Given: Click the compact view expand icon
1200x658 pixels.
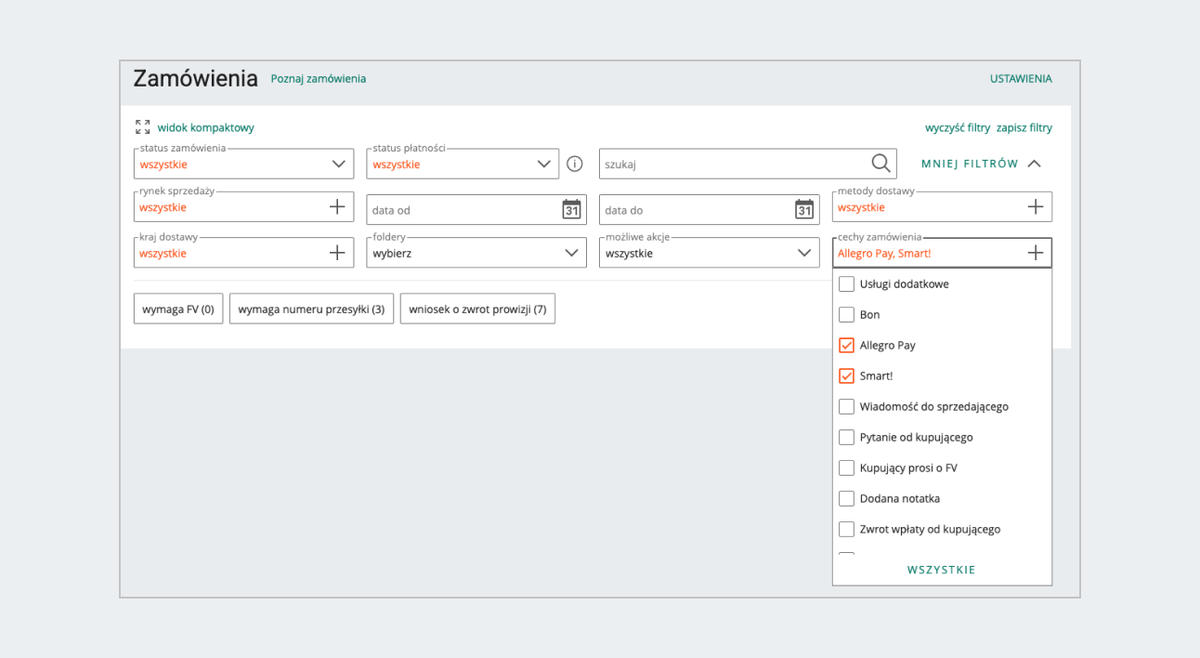Looking at the screenshot, I should click(142, 128).
